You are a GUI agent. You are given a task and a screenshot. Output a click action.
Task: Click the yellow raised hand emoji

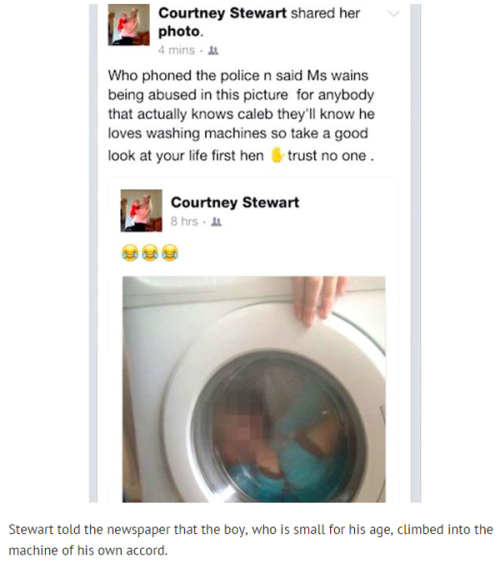pos(277,155)
